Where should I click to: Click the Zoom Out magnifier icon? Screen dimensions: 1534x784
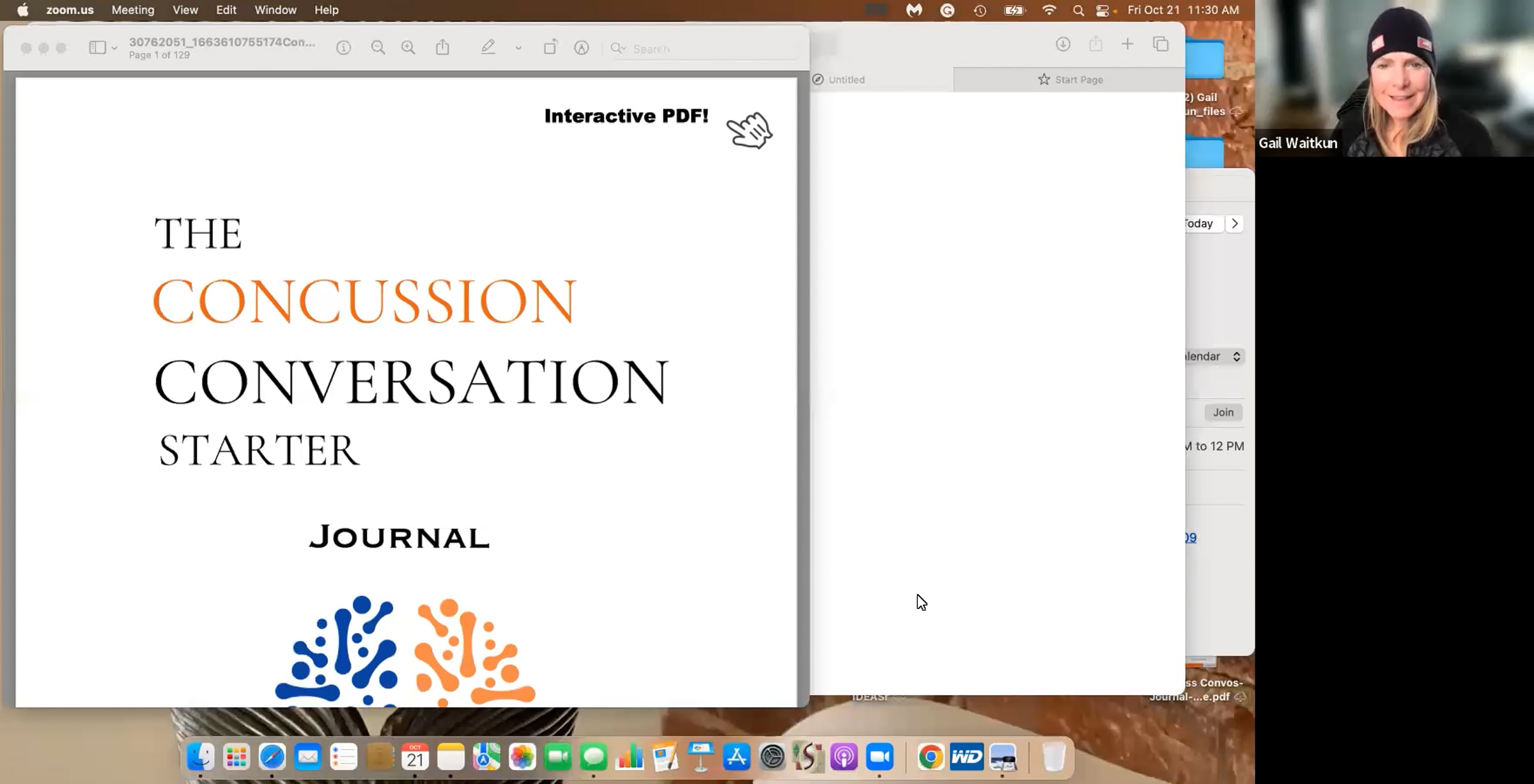coord(378,48)
